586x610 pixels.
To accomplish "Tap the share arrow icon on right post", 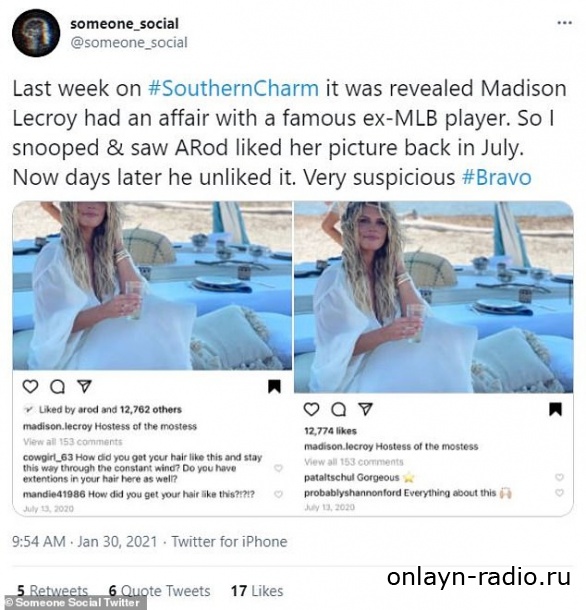I will (x=365, y=409).
